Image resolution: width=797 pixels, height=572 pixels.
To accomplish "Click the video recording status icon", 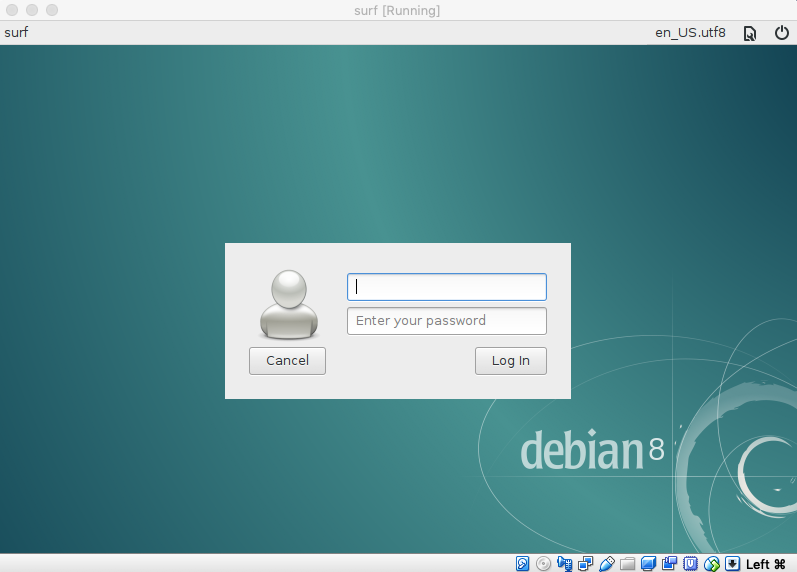I will click(x=669, y=563).
